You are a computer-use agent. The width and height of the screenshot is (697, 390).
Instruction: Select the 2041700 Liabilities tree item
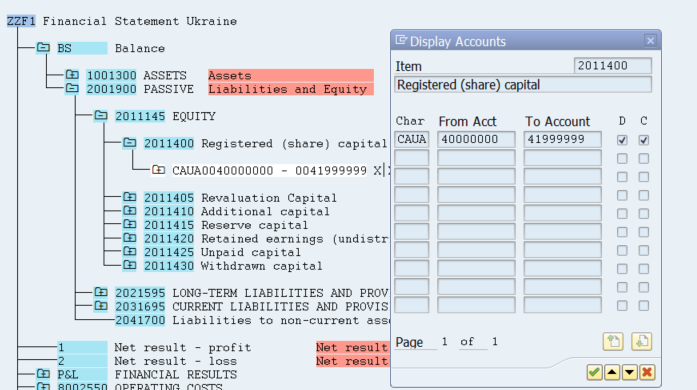tap(140, 320)
